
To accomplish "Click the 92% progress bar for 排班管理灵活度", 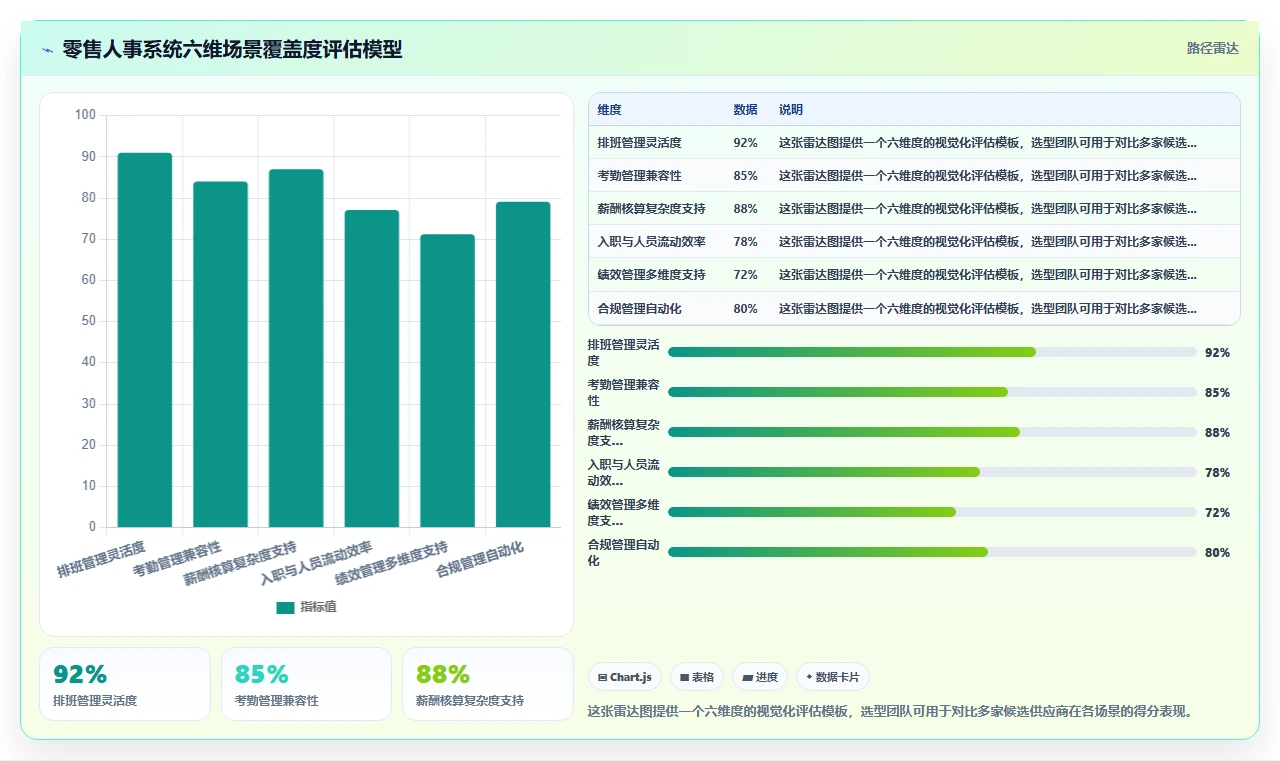I will (x=932, y=352).
